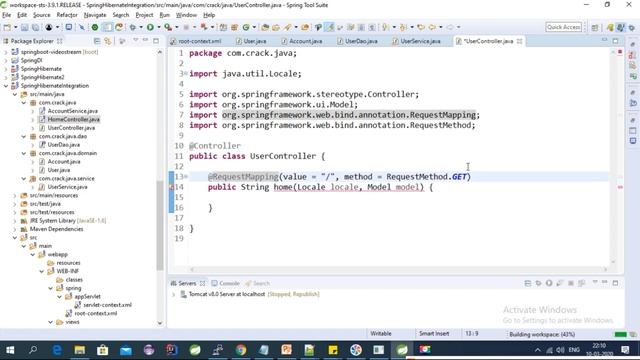
Task: Click the green Run toolbar button
Action: [x=150, y=27]
